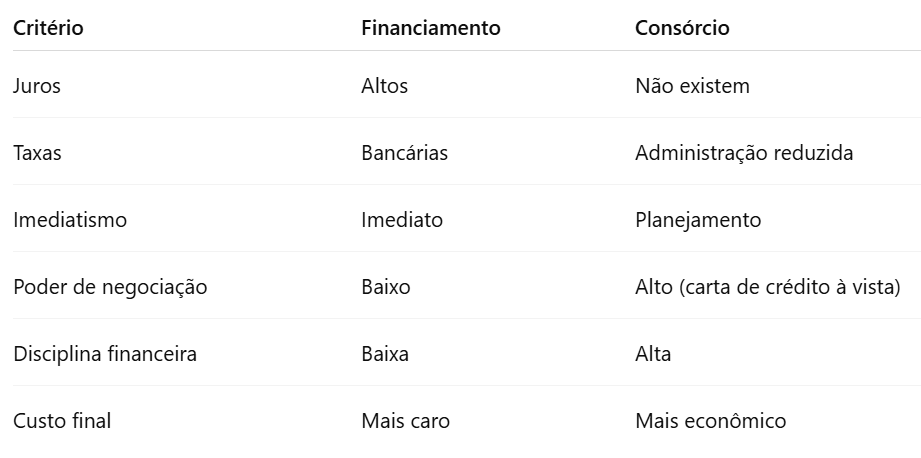
Task: Click the 'Critério' column header
Action: pyautogui.click(x=48, y=28)
